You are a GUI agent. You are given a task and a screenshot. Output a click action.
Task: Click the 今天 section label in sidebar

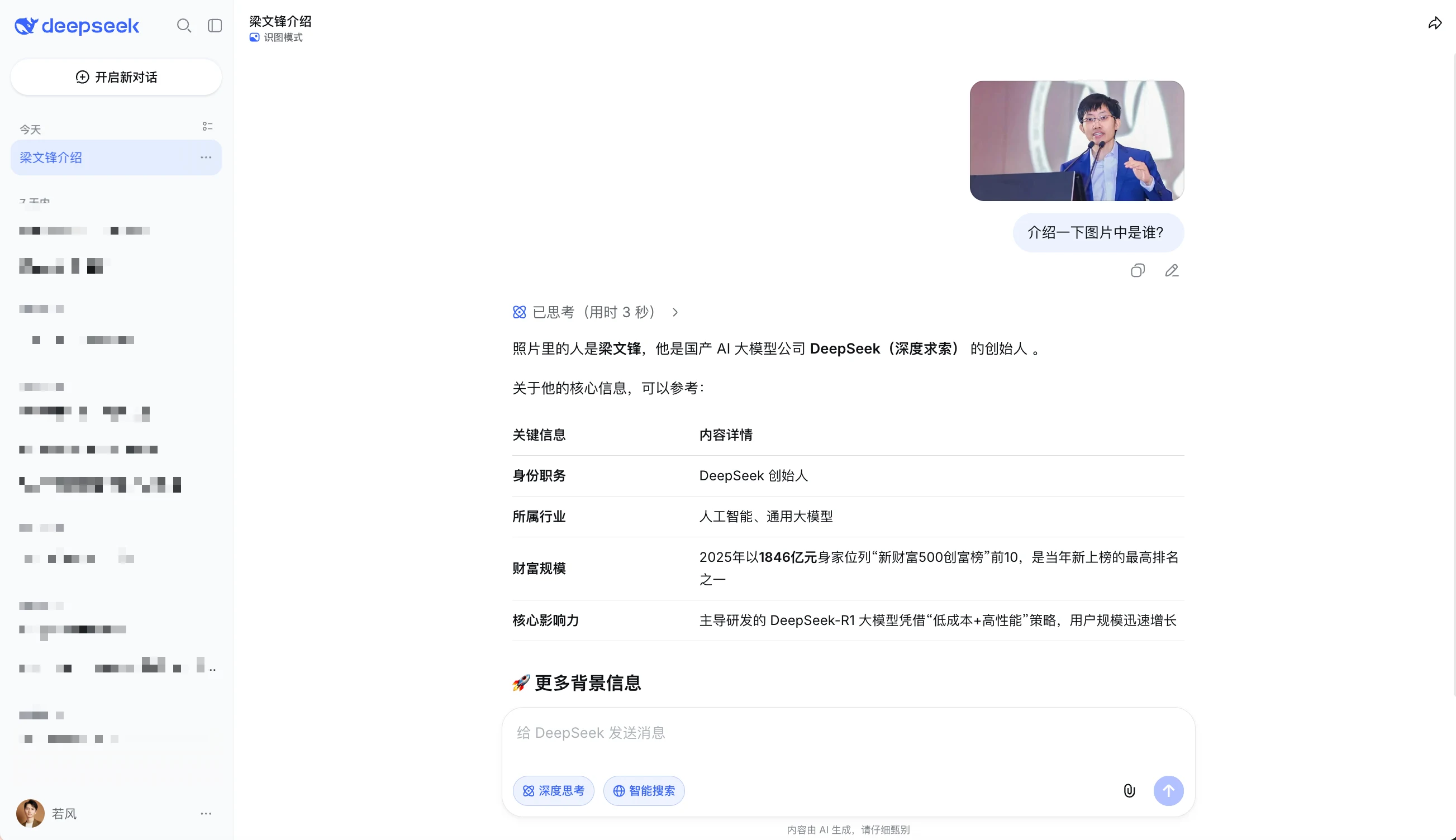(x=30, y=130)
